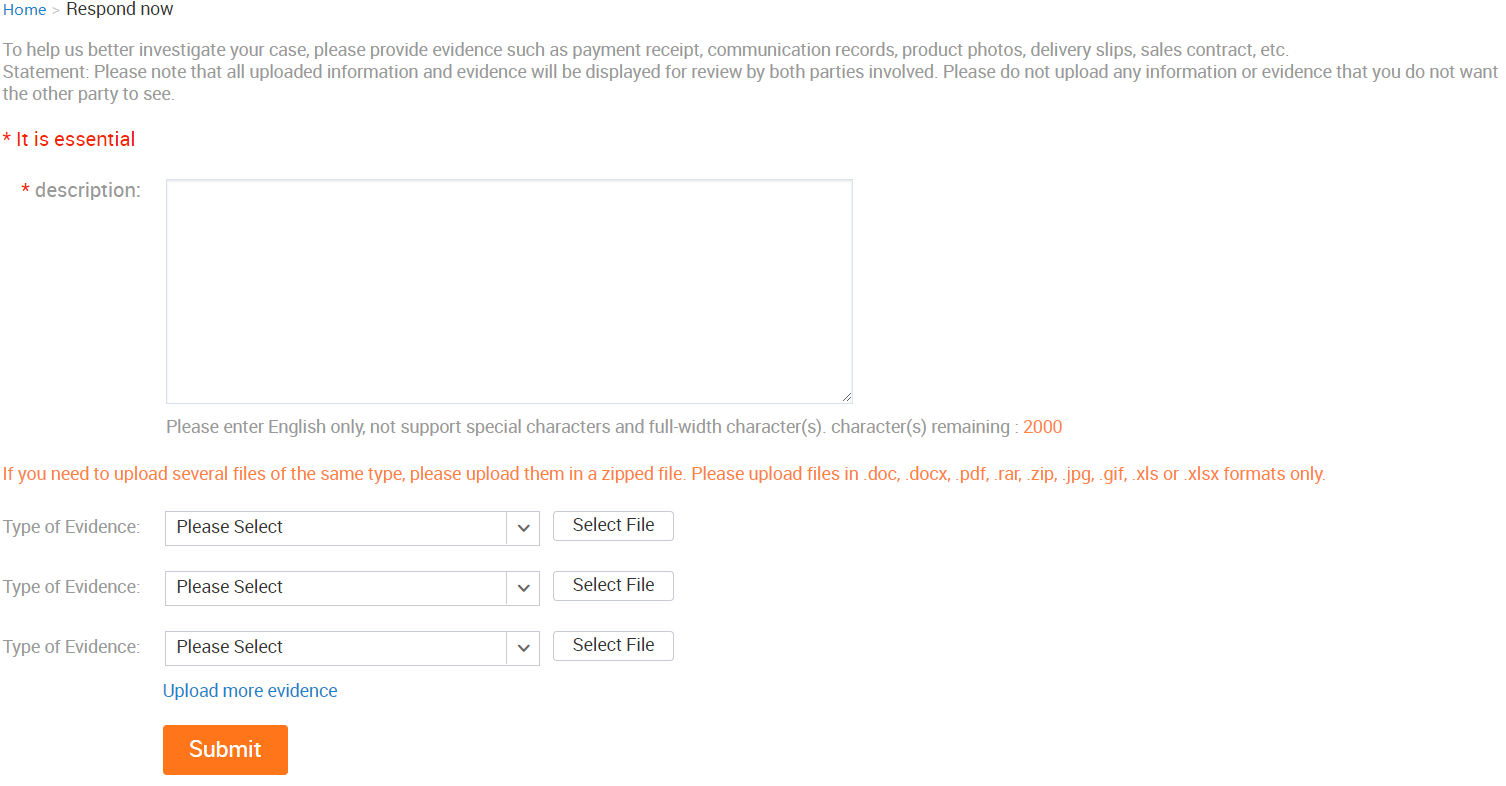
Task: Click the second Type of Evidence label
Action: click(x=71, y=587)
